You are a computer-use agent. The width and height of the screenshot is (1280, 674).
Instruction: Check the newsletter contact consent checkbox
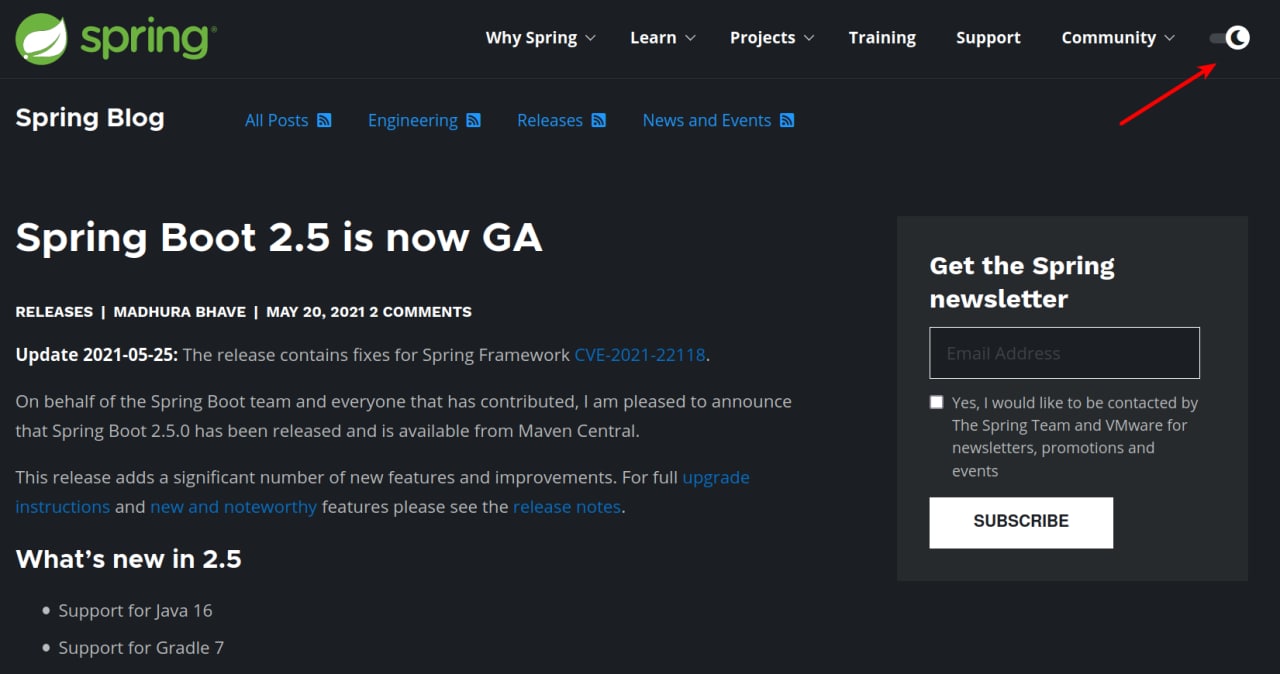[936, 402]
